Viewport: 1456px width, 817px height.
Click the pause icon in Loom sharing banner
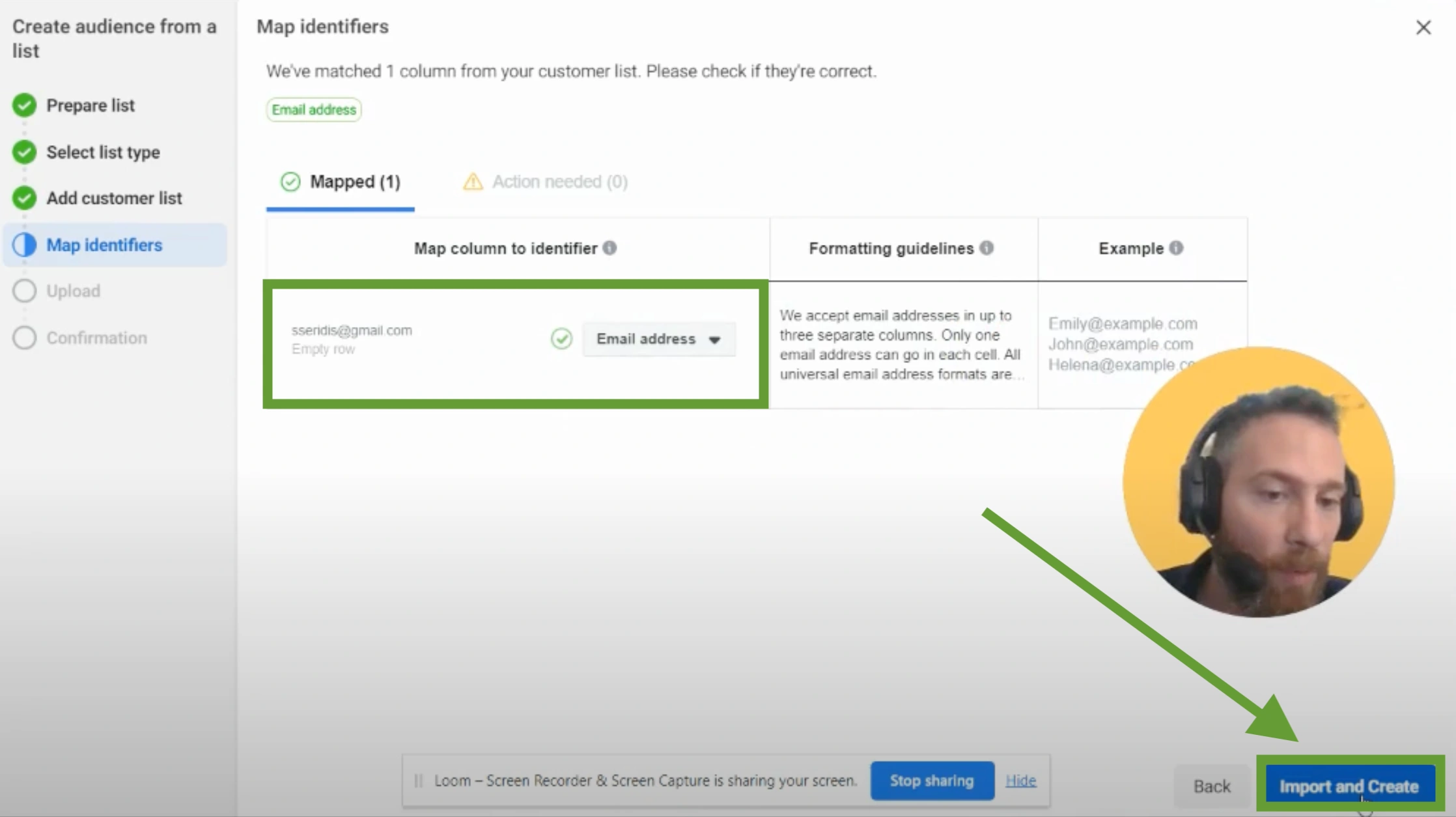tap(418, 780)
